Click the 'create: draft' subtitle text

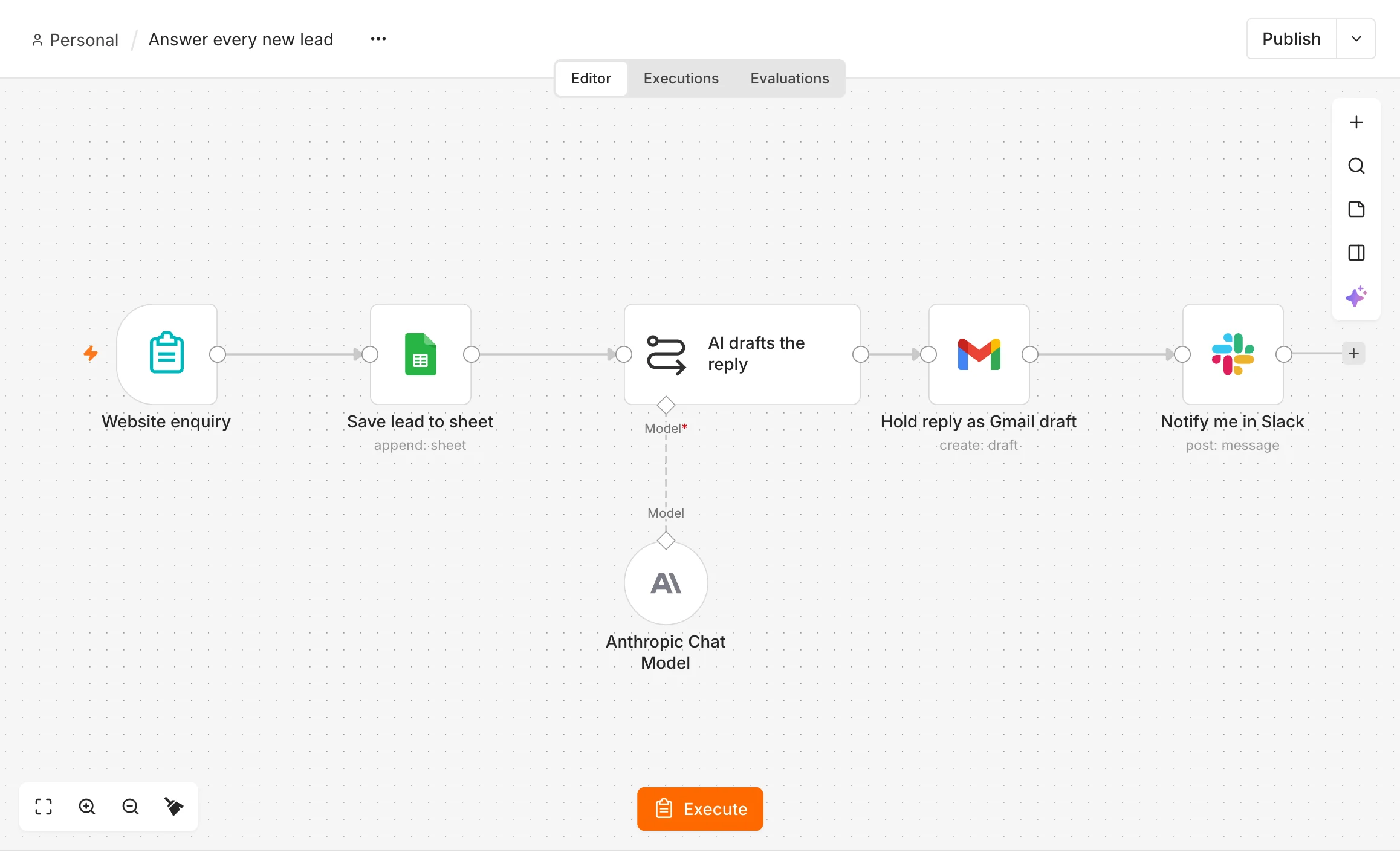point(979,445)
